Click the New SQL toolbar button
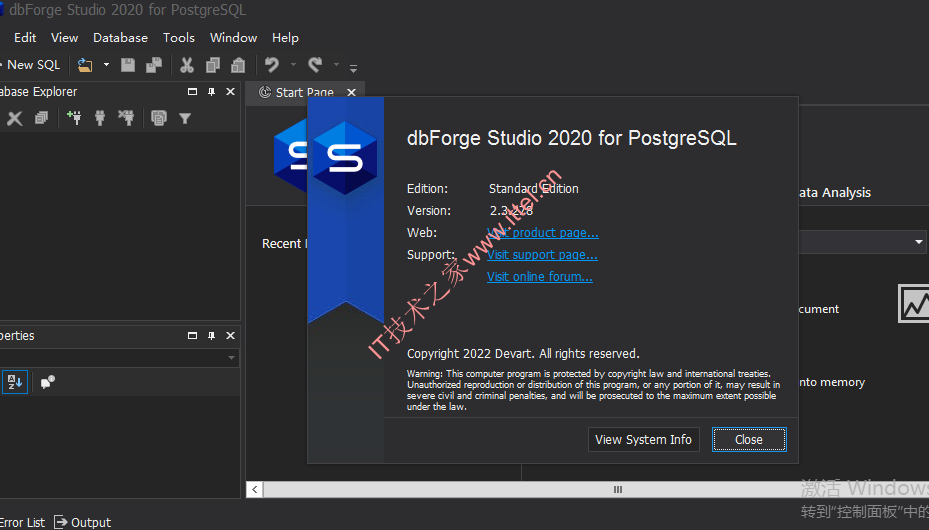This screenshot has width=929, height=530. [x=30, y=65]
